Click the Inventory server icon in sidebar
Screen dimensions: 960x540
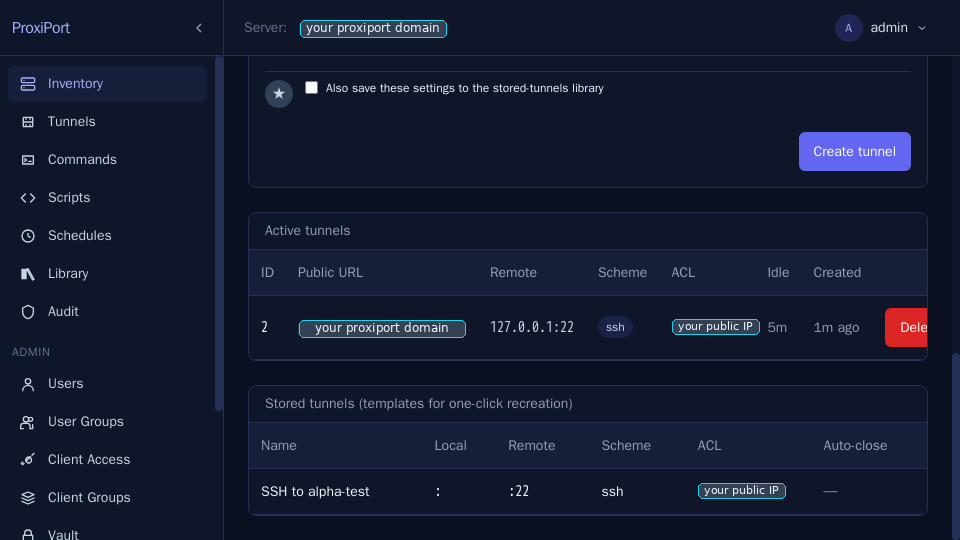[x=28, y=84]
